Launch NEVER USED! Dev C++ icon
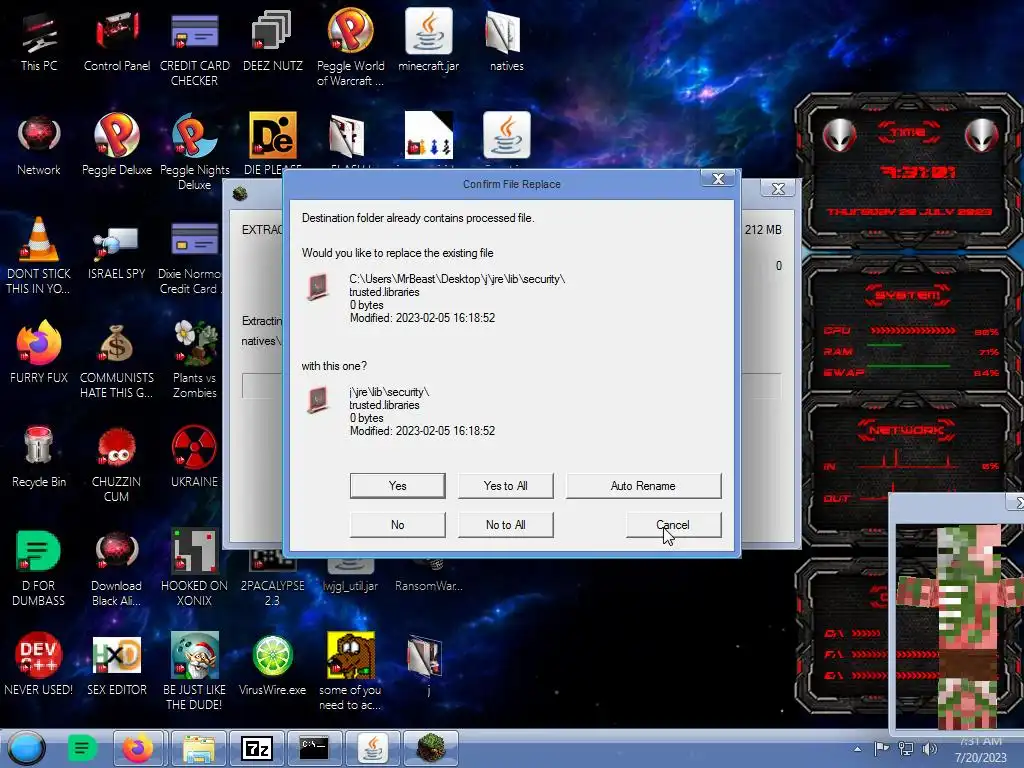The image size is (1024, 768). coord(39,664)
